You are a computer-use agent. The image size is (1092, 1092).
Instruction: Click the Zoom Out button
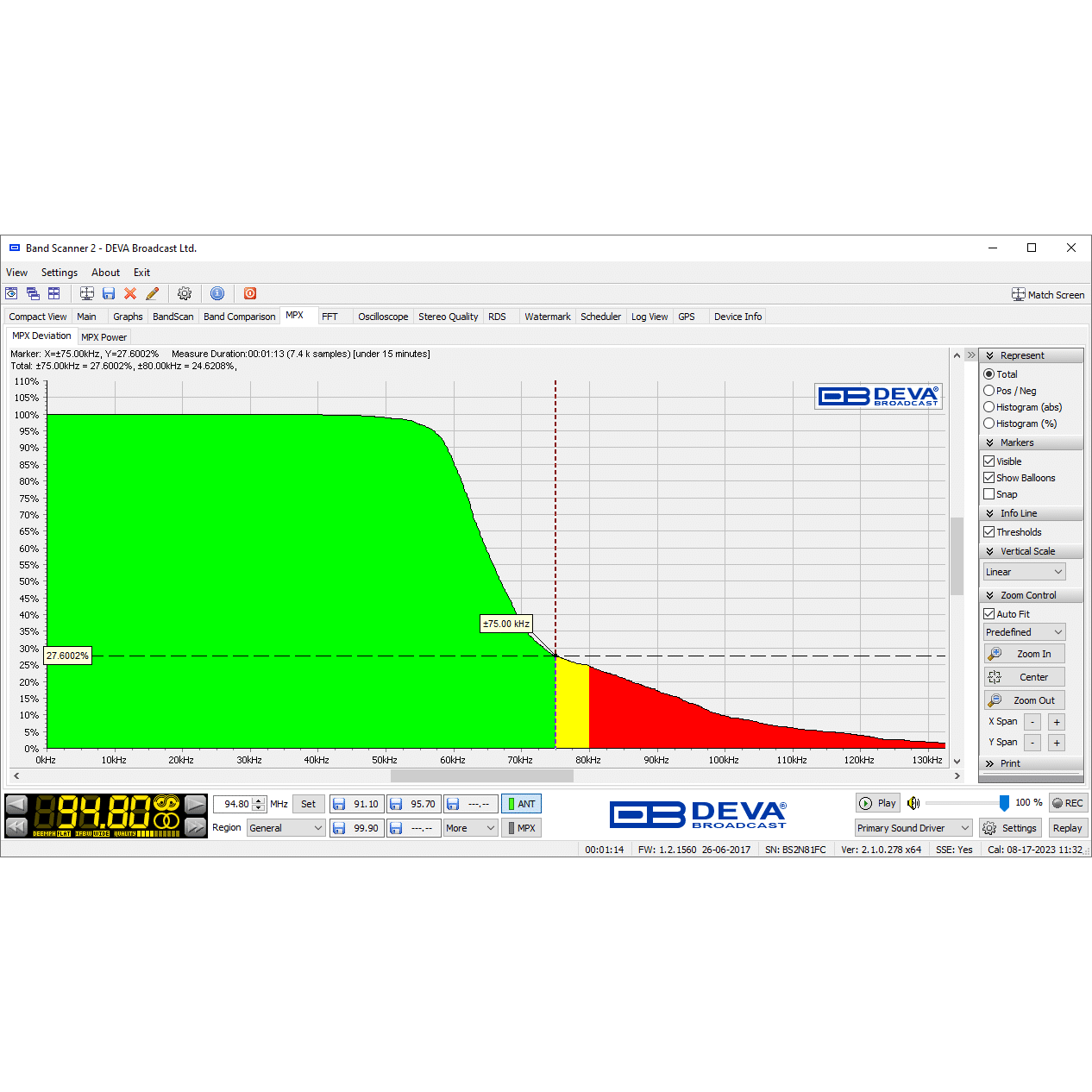[1025, 700]
